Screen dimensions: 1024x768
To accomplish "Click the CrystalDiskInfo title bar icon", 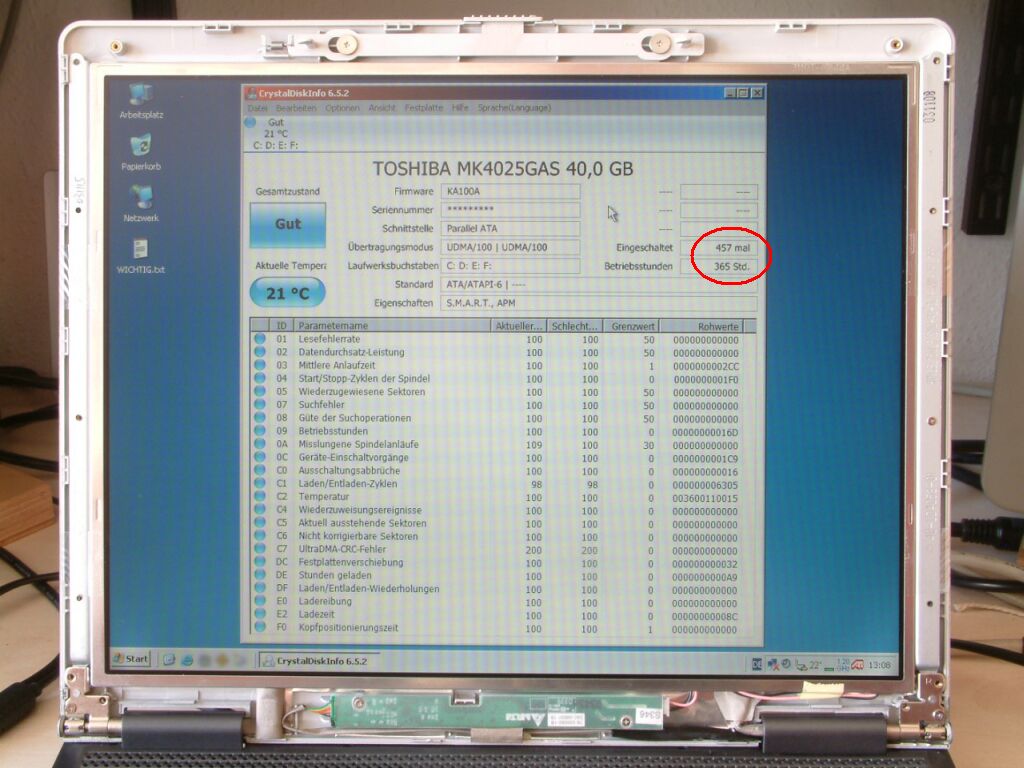I will pyautogui.click(x=251, y=93).
